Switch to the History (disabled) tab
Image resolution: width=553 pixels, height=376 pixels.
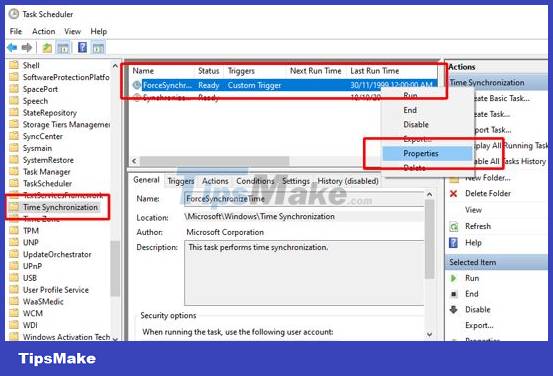click(348, 181)
